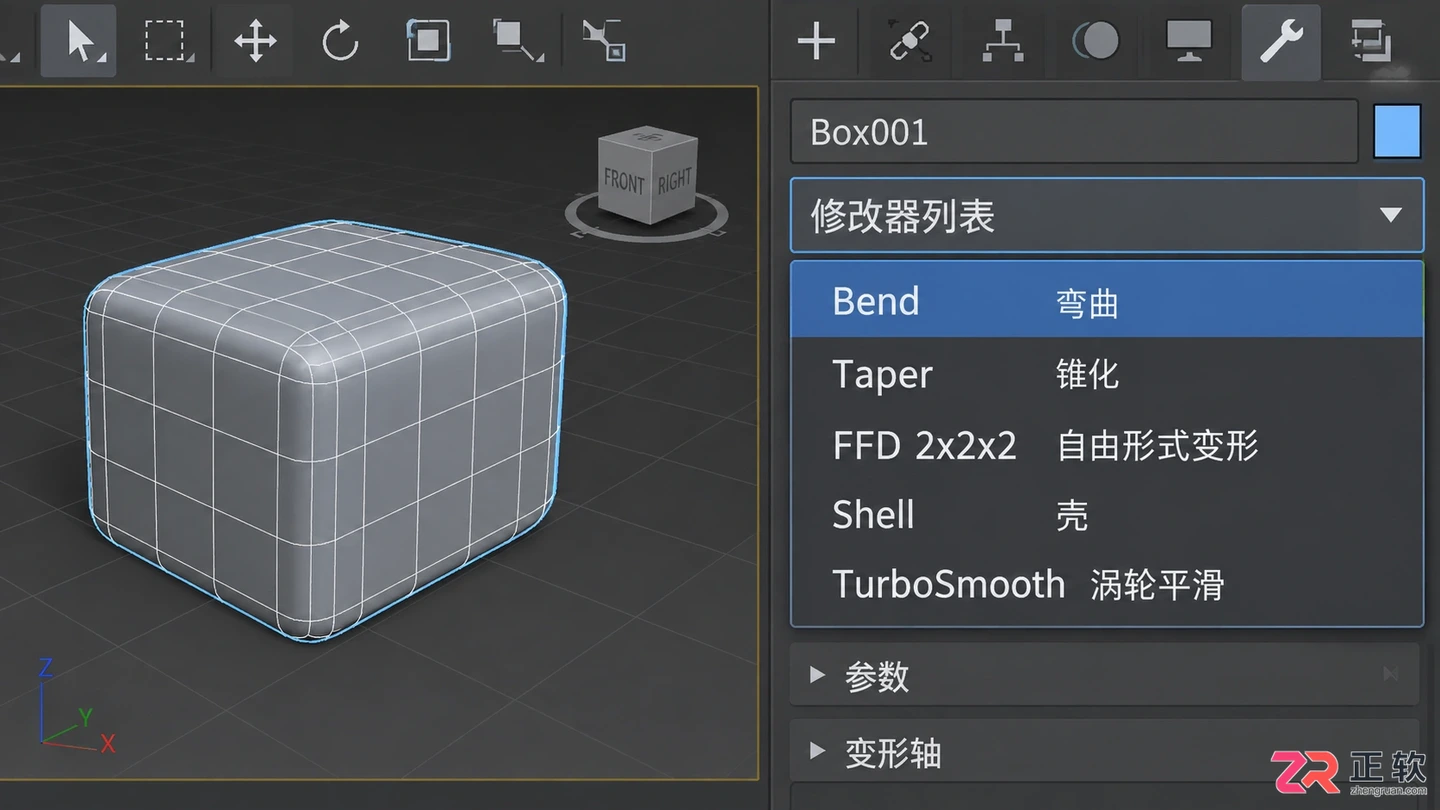Select TurboSmooth 涡轮平滑 modifier
Viewport: 1440px width, 810px height.
1107,584
